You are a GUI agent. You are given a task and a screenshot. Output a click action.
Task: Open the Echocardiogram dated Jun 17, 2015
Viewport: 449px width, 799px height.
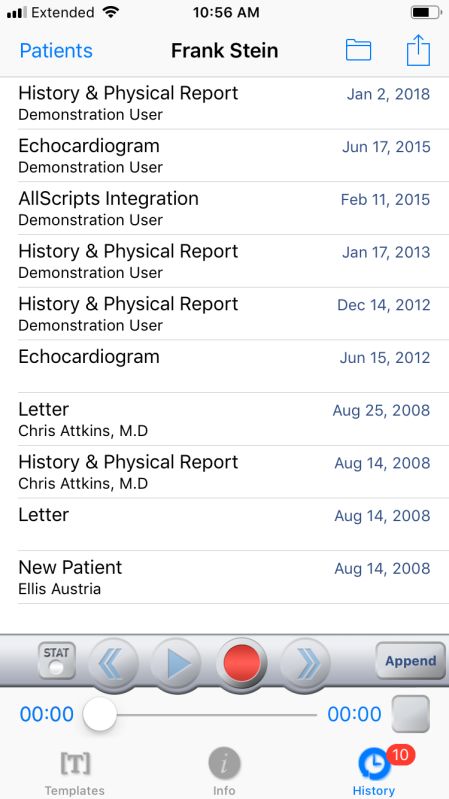tap(224, 155)
